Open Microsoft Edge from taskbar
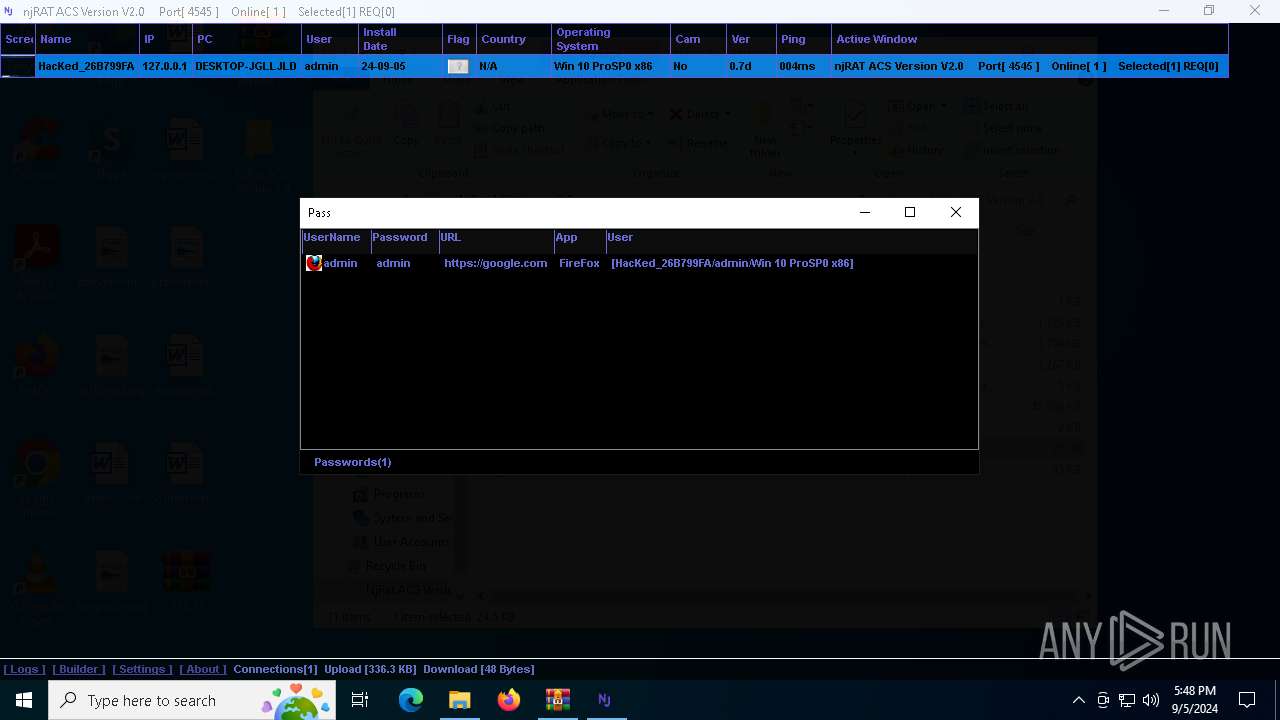The height and width of the screenshot is (720, 1280). (411, 700)
